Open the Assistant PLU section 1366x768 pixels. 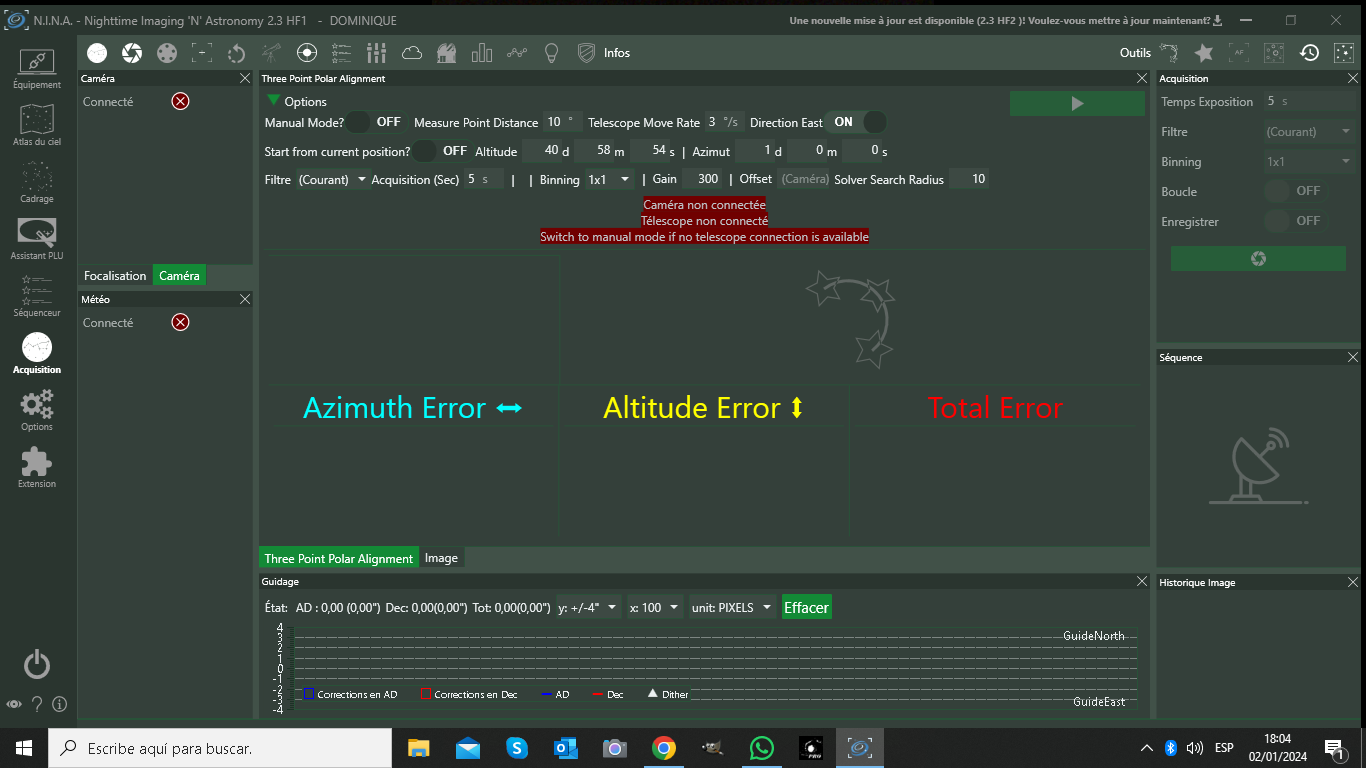tap(37, 239)
